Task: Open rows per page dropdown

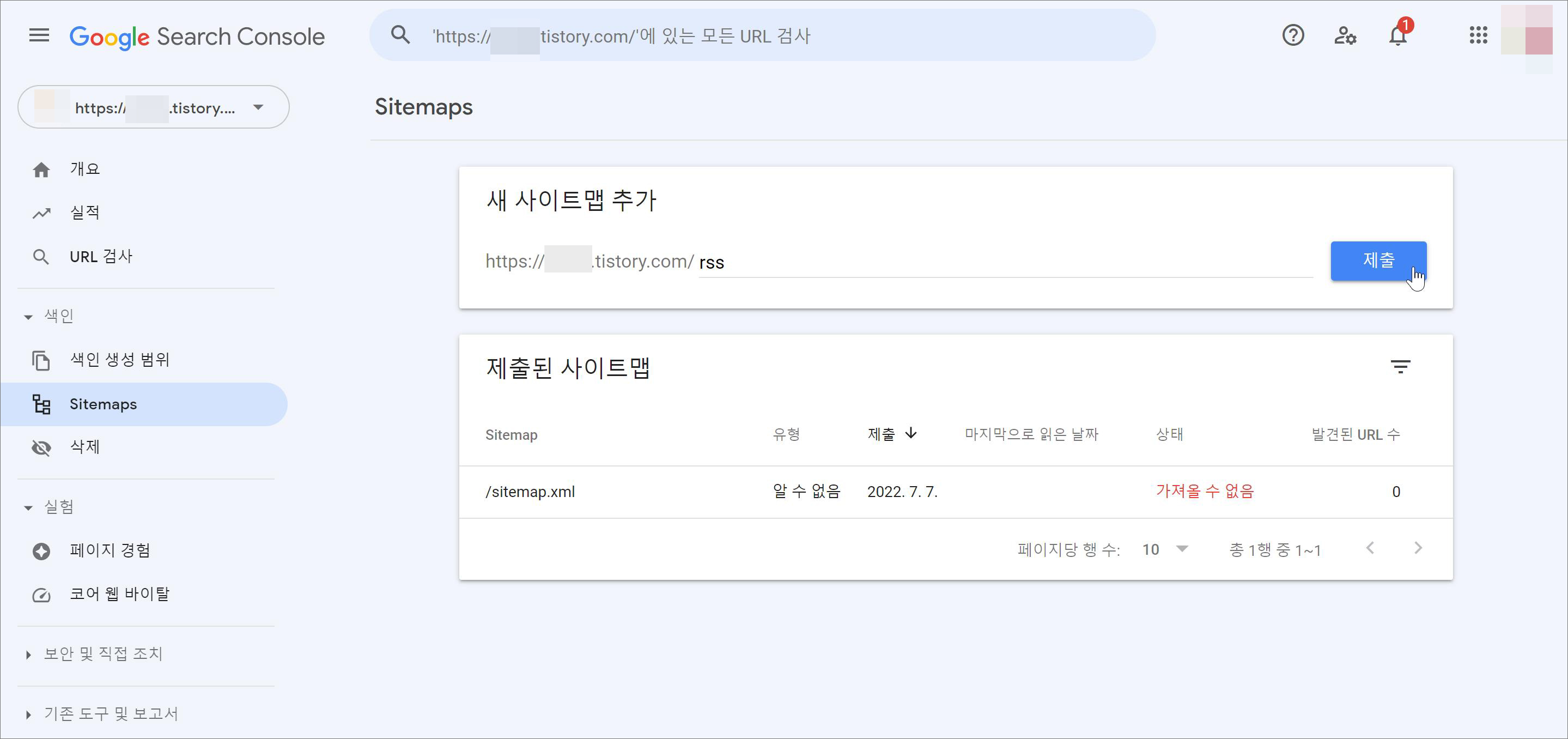Action: click(1165, 550)
